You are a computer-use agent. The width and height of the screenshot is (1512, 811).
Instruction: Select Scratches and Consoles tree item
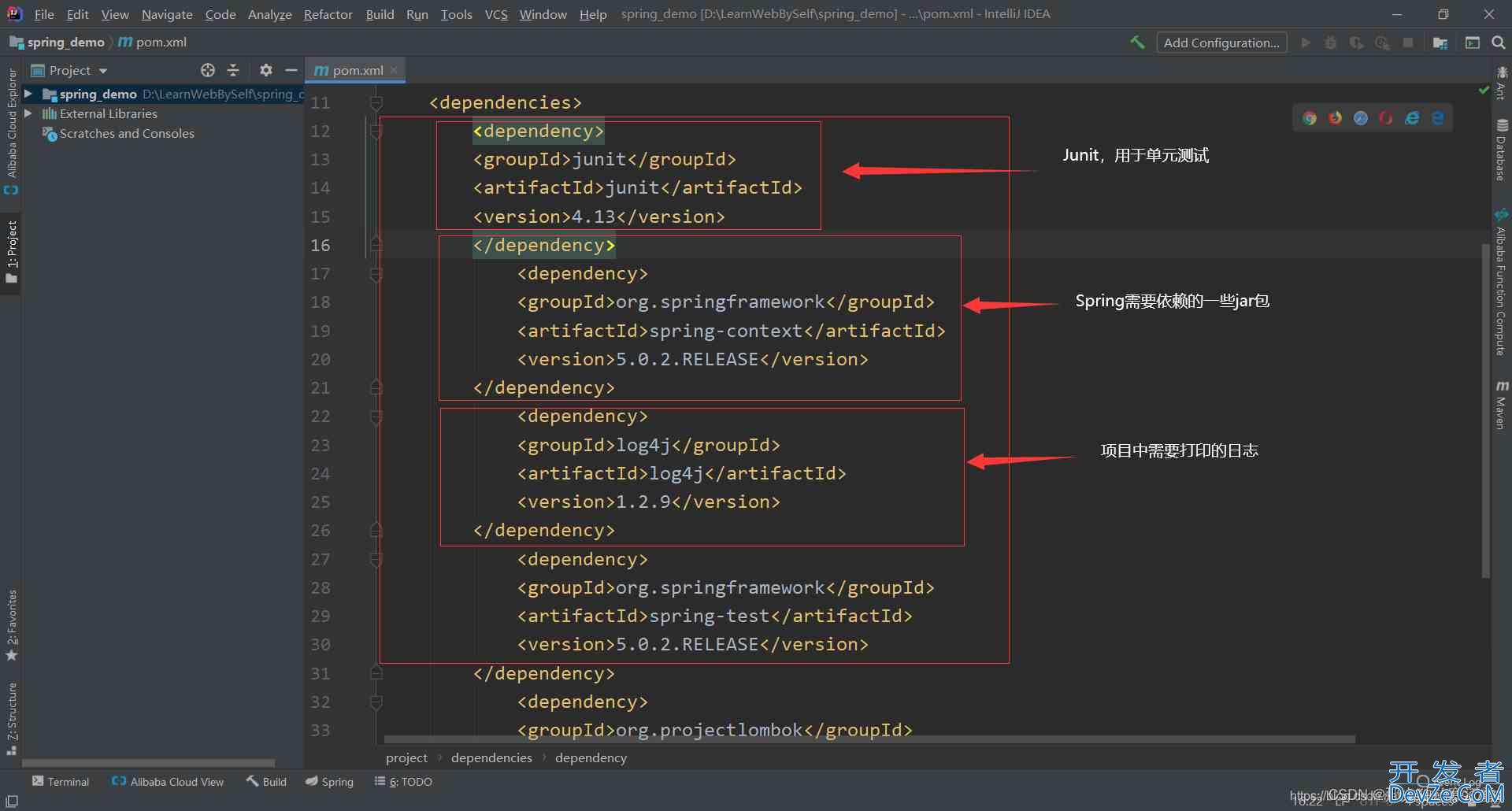118,133
